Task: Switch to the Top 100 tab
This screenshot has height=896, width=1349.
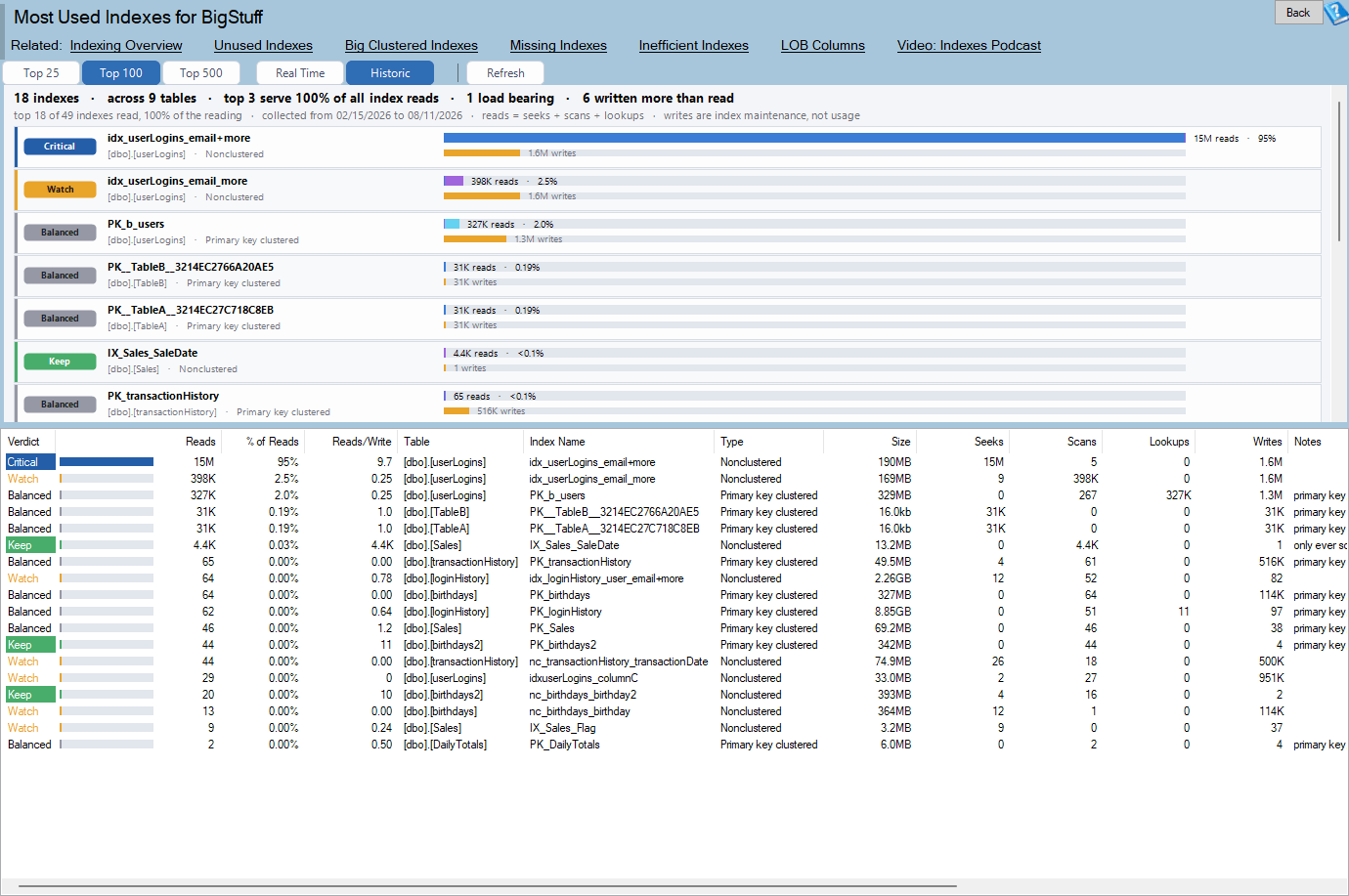Action: pyautogui.click(x=121, y=73)
